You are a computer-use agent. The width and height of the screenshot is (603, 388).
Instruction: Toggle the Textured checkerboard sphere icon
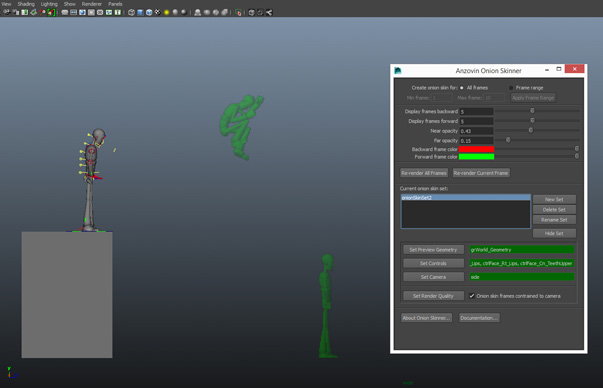158,12
